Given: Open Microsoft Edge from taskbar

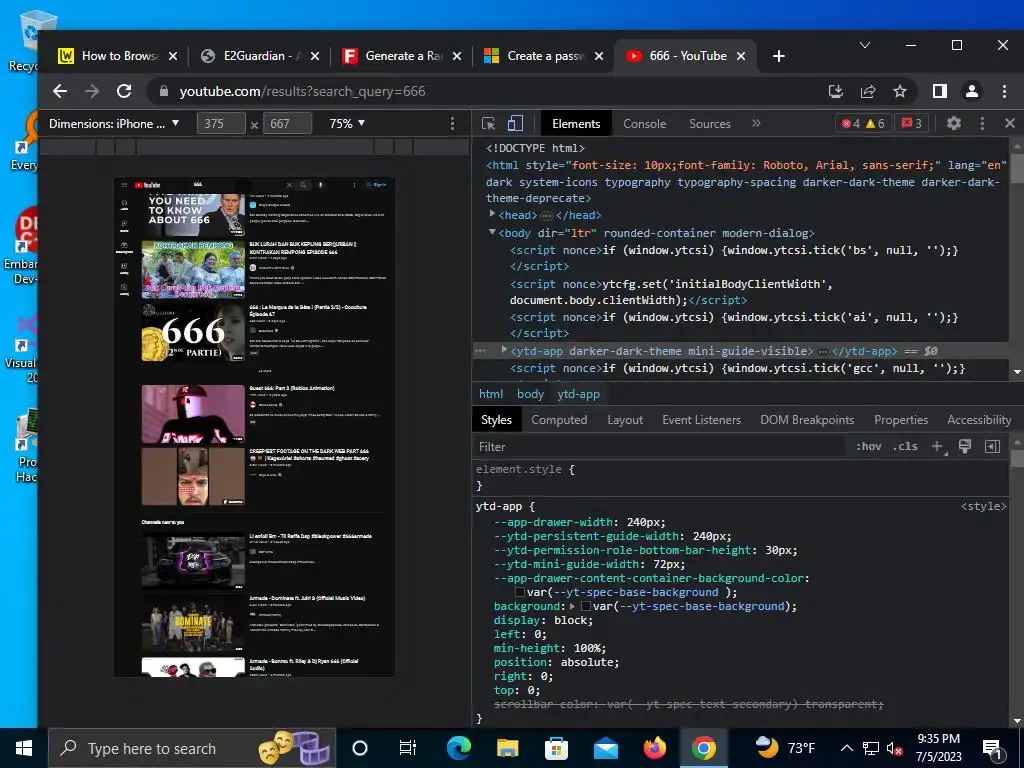Looking at the screenshot, I should point(459,748).
